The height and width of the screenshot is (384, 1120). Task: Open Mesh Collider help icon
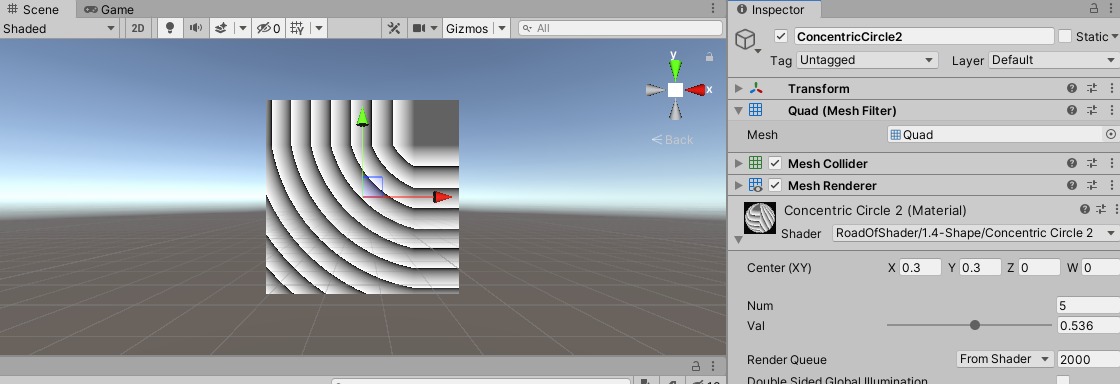(x=1071, y=163)
